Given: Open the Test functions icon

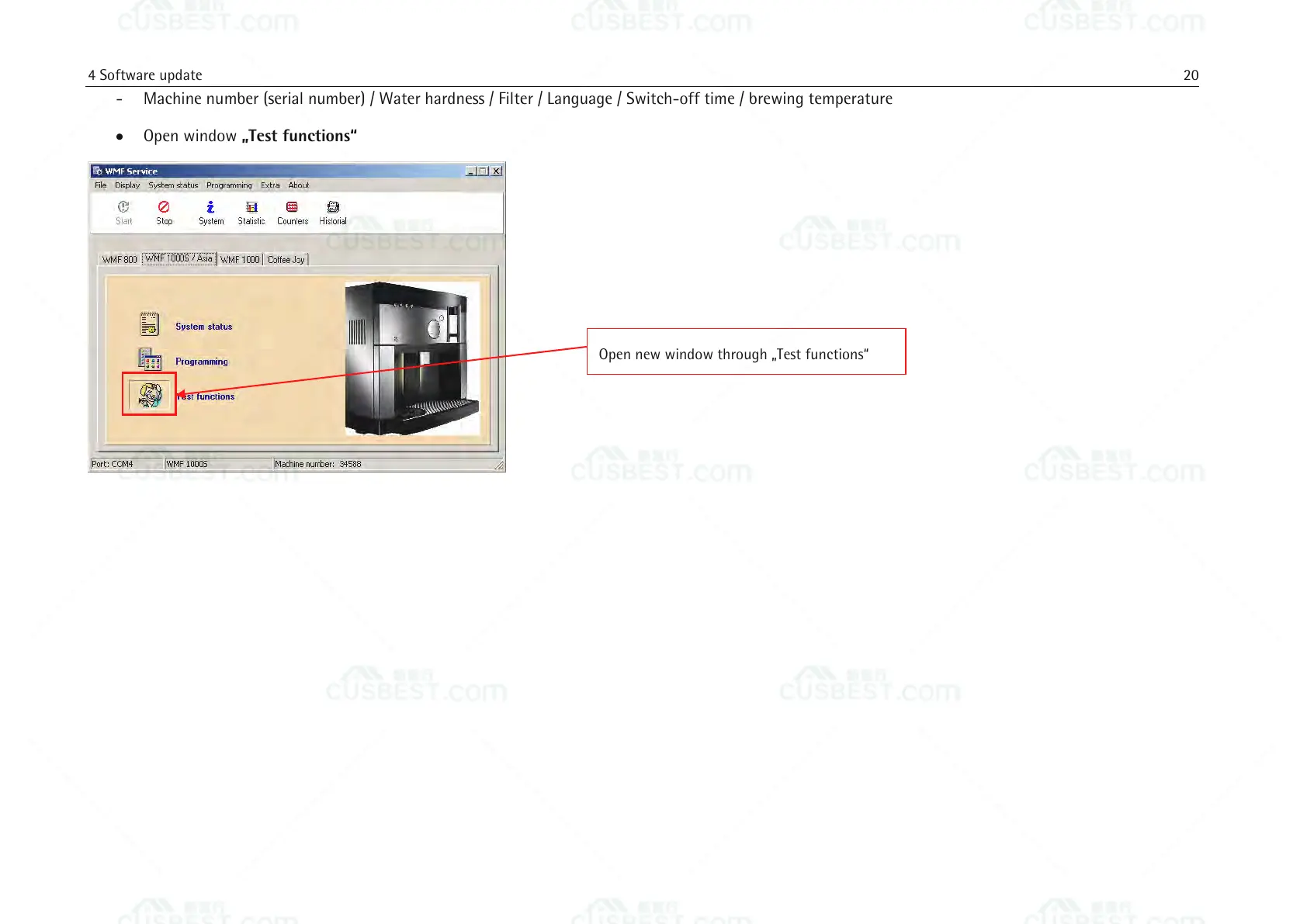Looking at the screenshot, I should pyautogui.click(x=150, y=395).
